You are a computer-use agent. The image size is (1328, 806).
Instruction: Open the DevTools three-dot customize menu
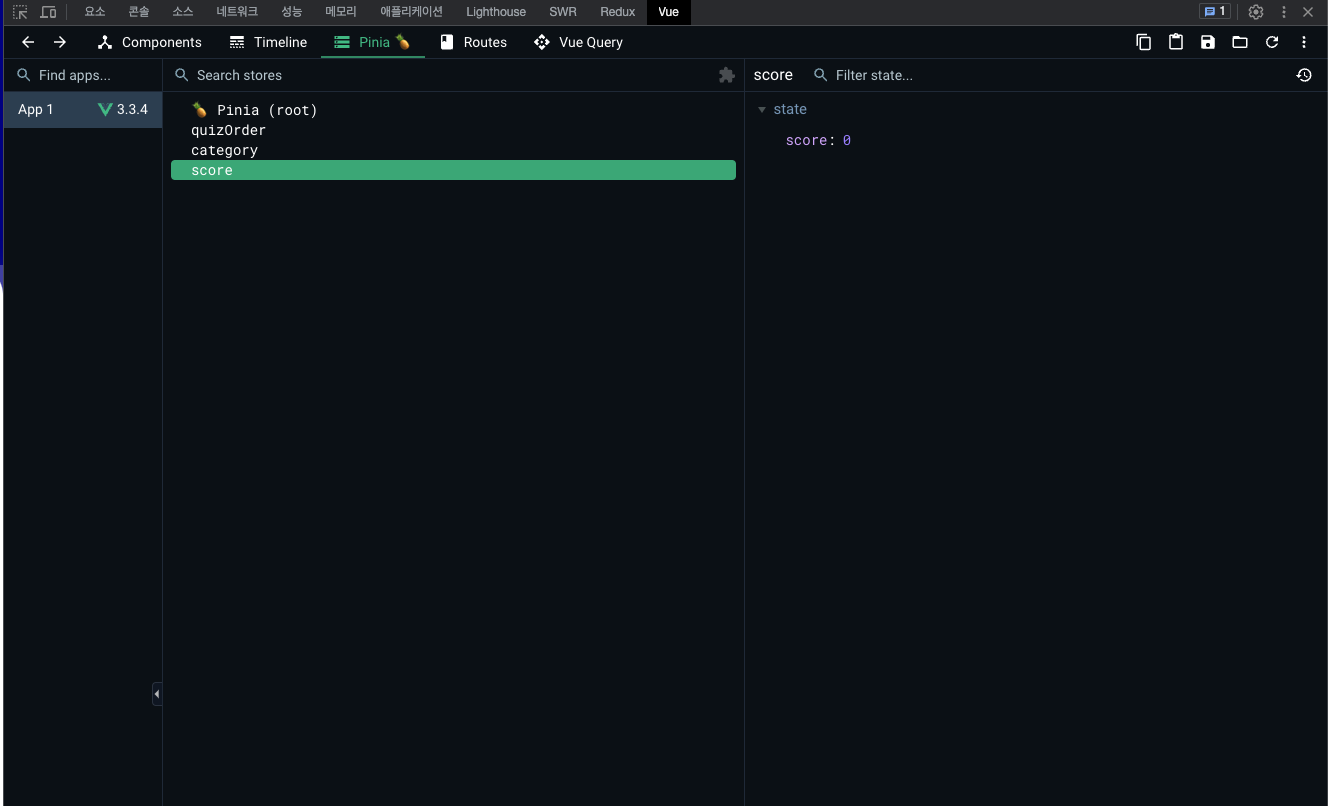1284,12
